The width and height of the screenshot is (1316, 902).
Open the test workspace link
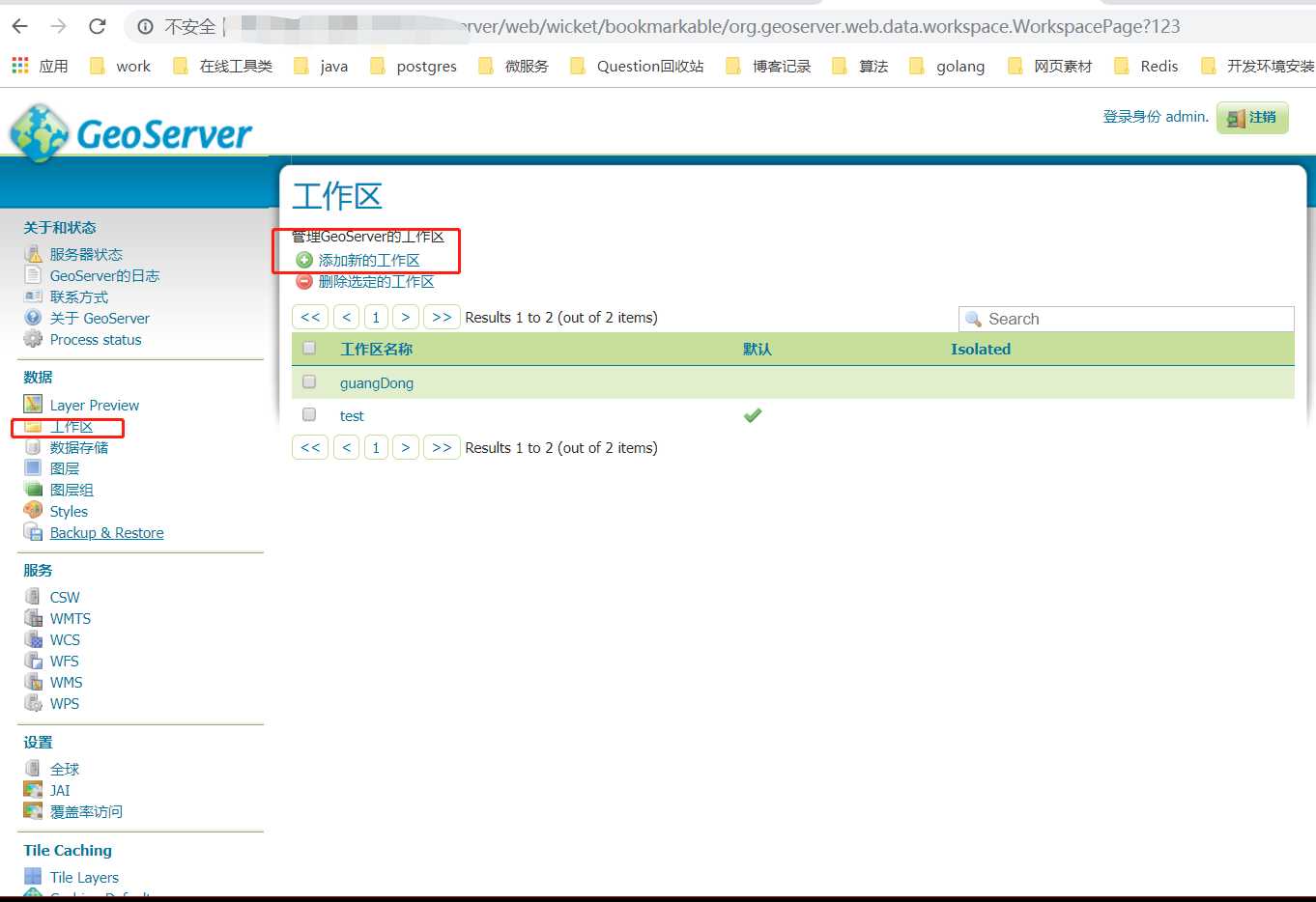pyautogui.click(x=352, y=415)
